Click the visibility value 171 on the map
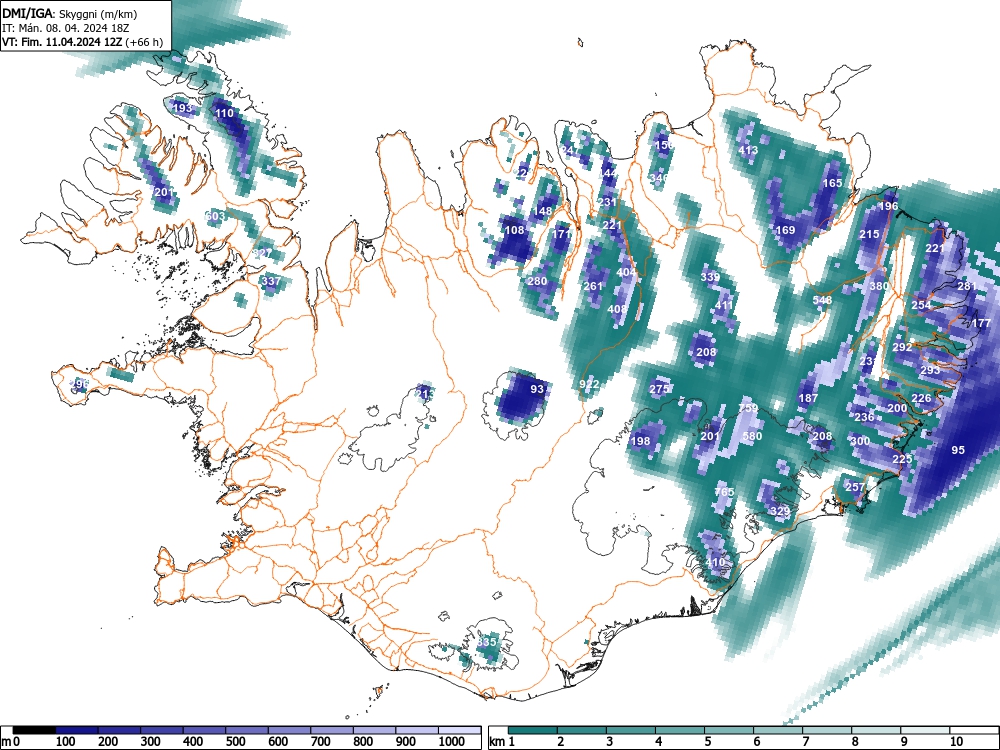Image resolution: width=1000 pixels, height=750 pixels. 562,234
